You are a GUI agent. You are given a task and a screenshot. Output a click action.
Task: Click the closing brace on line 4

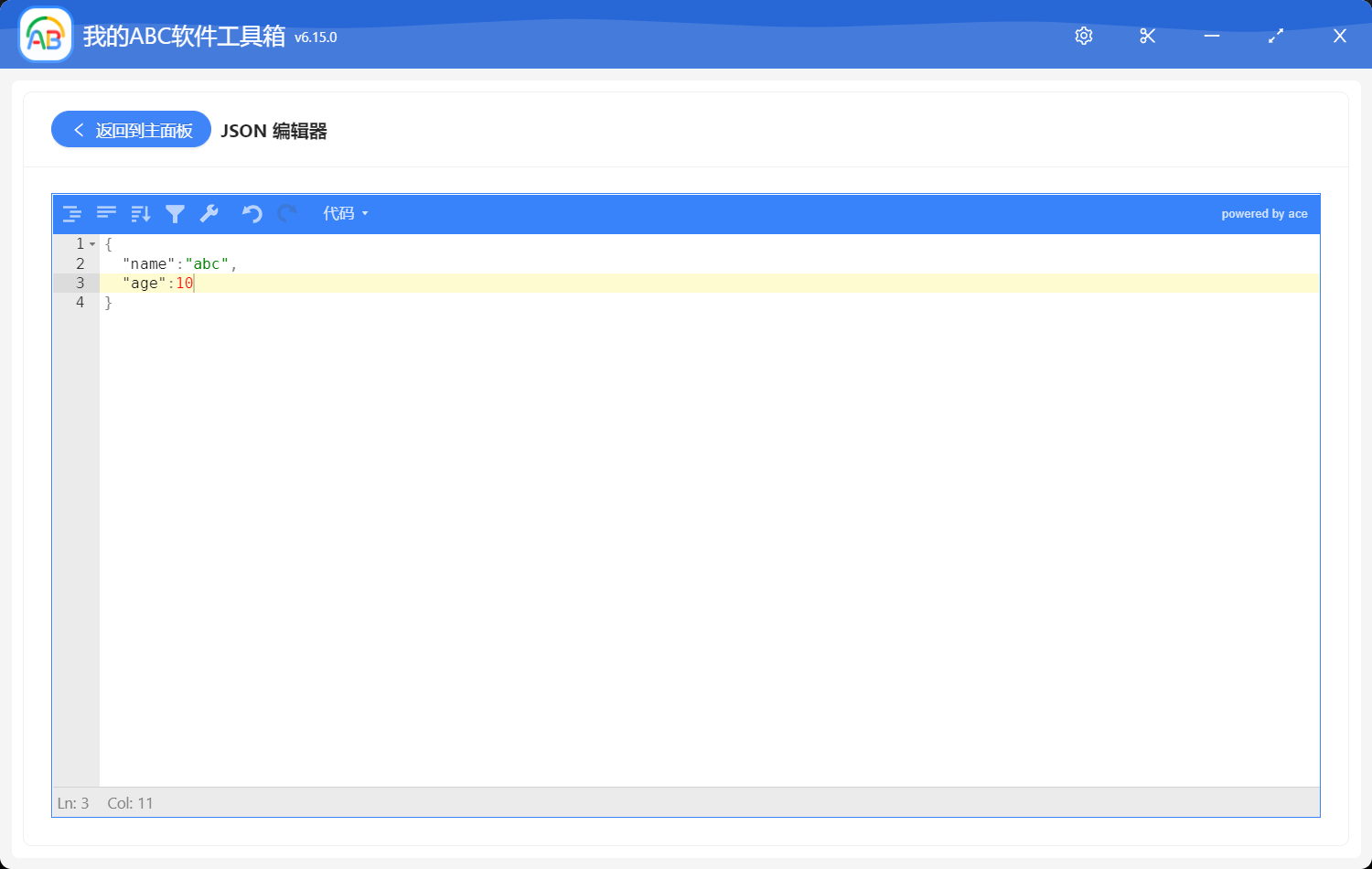(108, 303)
